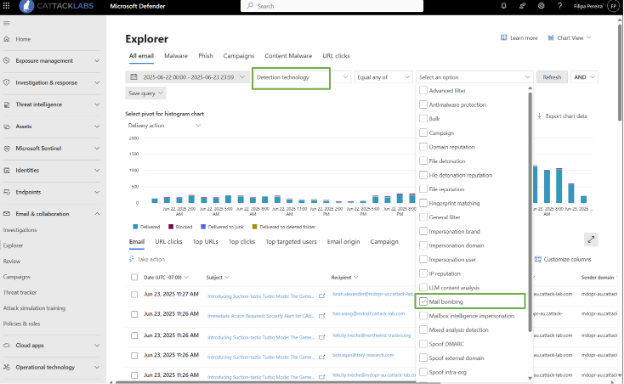Expand the chart with the fullscreen arrows icon
Viewport: 624px width, 384px height.
591,240
